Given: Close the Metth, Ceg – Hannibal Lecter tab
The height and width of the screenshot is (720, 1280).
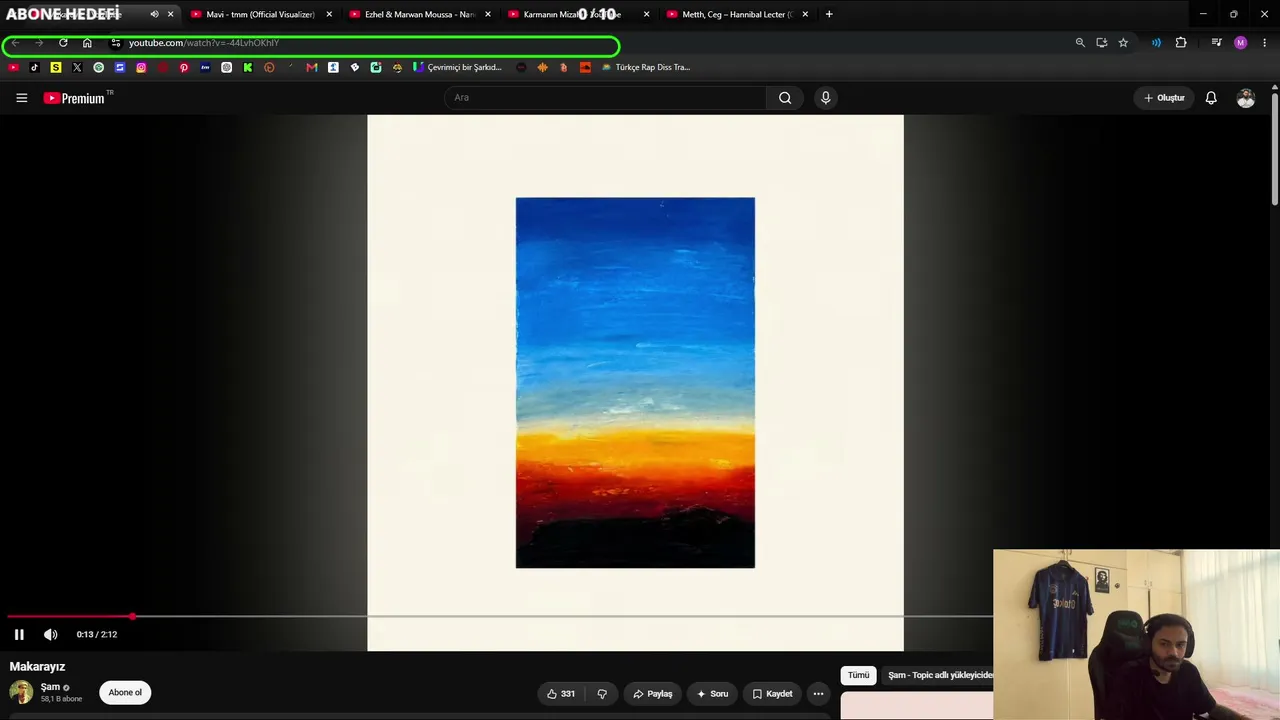Looking at the screenshot, I should click(x=805, y=14).
